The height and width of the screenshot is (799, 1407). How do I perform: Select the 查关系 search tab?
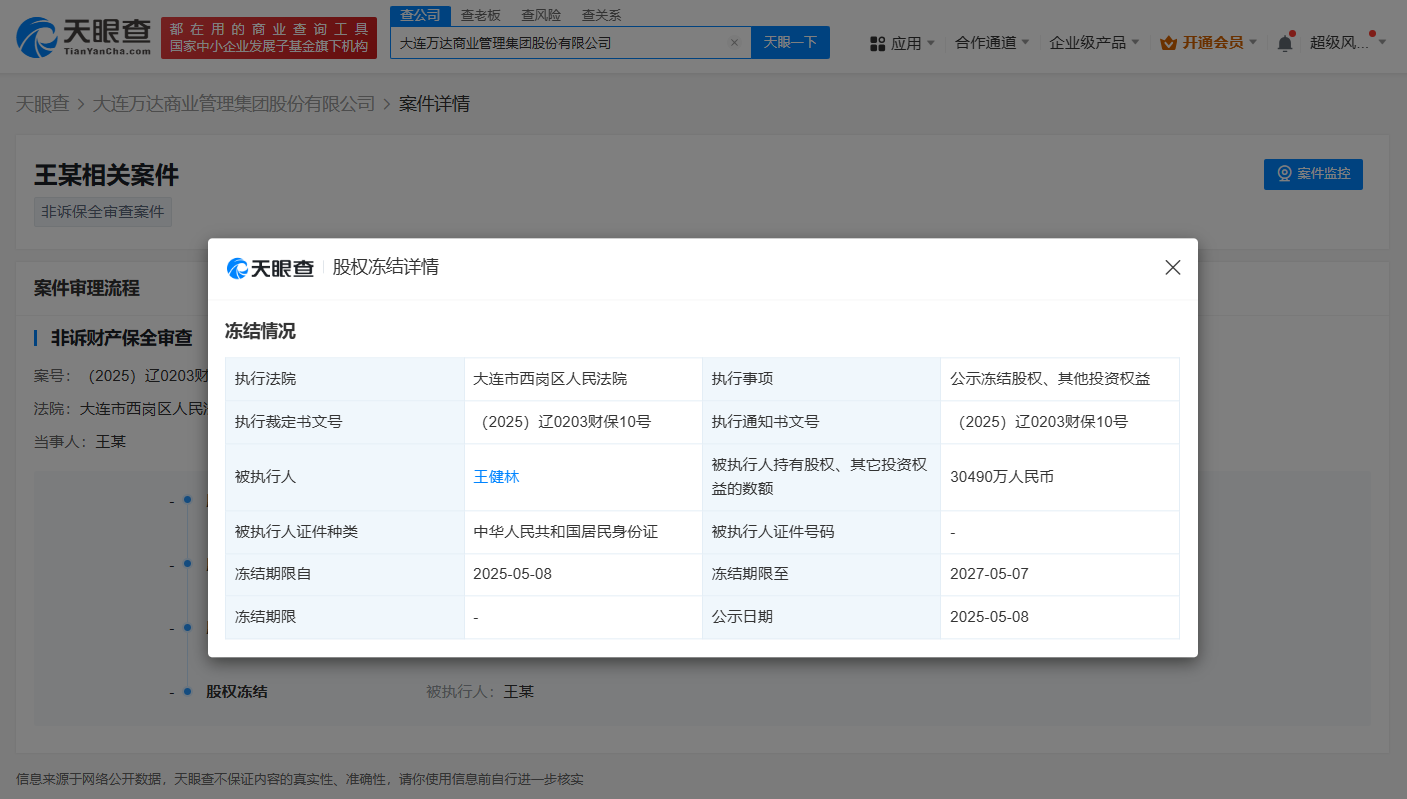pyautogui.click(x=601, y=15)
